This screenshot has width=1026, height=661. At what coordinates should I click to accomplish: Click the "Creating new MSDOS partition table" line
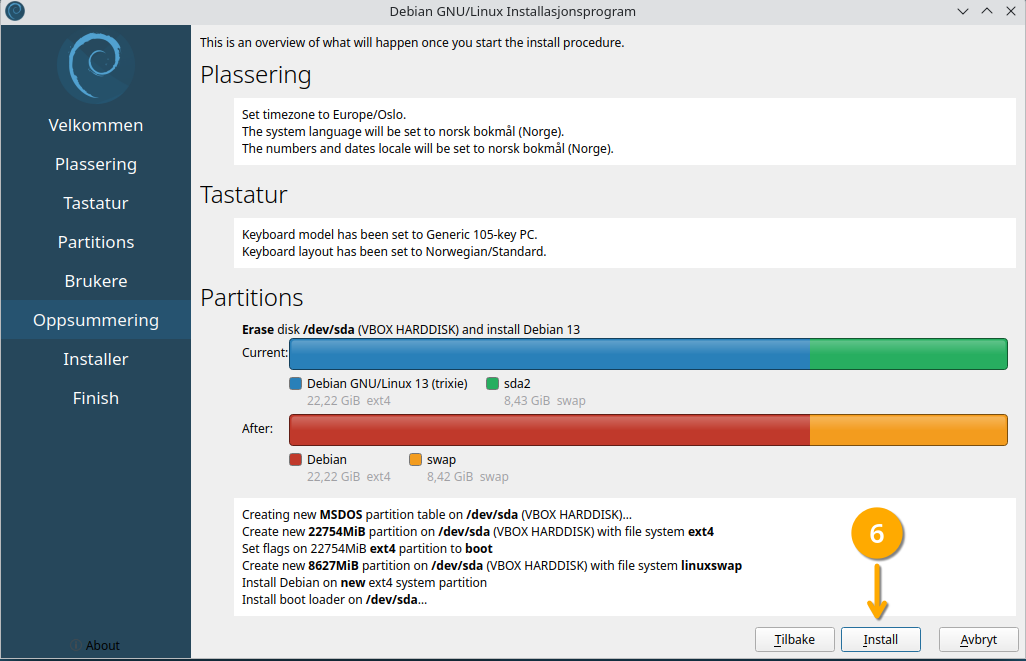pos(437,514)
